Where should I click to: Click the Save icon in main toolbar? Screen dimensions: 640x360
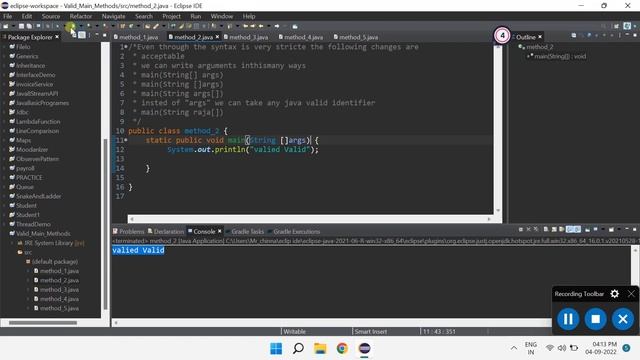click(x=21, y=26)
